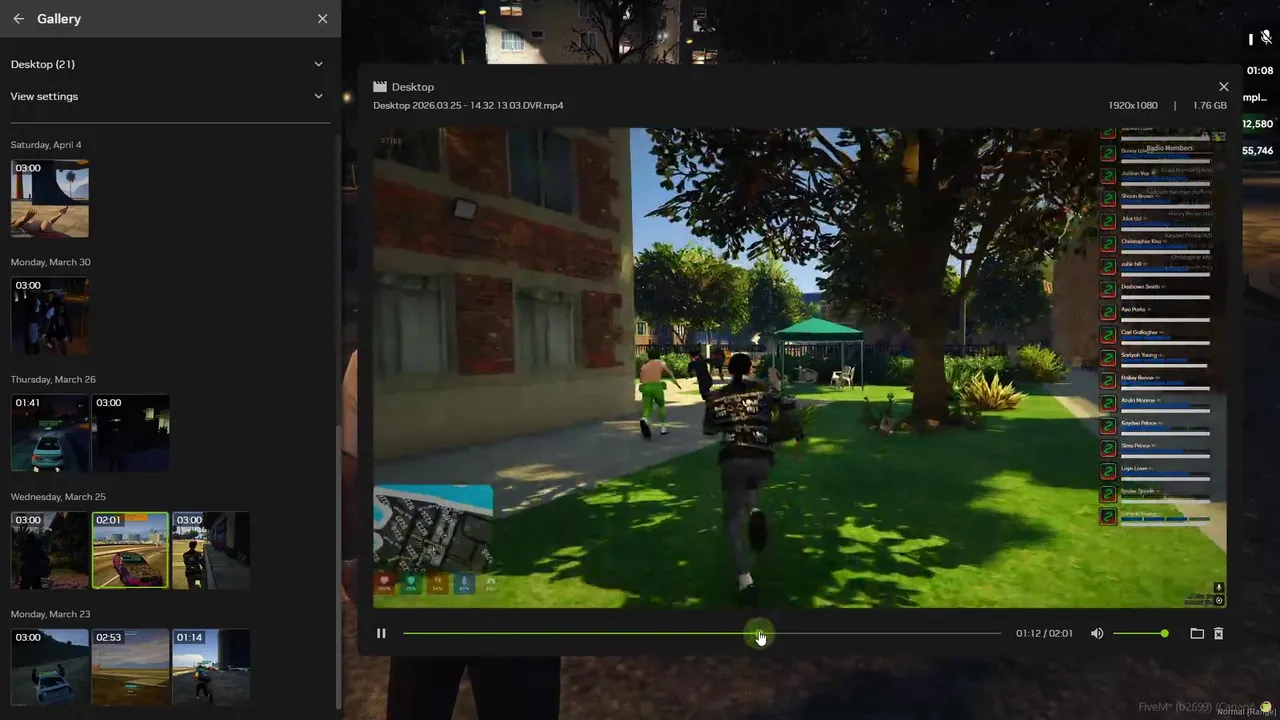Mute the video with speaker icon
The width and height of the screenshot is (1280, 720).
click(1097, 633)
